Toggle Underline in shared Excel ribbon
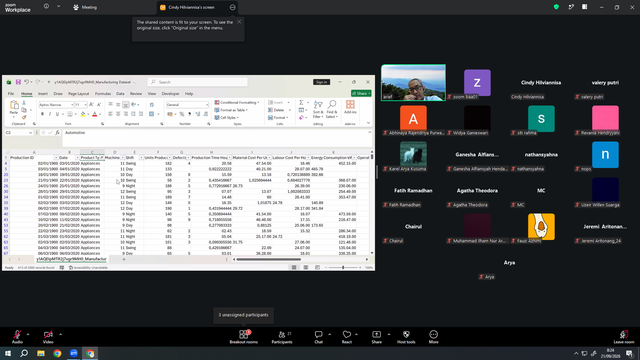The image size is (640, 360). [57, 114]
